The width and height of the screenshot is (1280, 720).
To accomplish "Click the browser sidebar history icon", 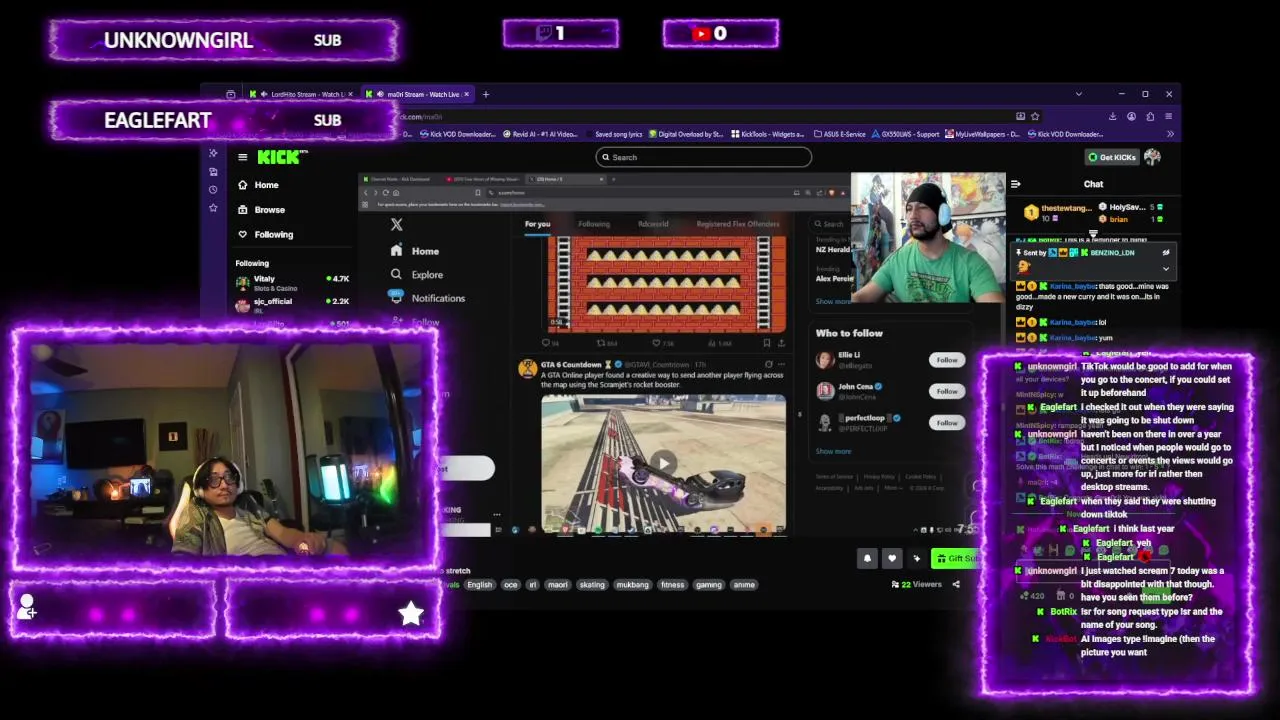I will coord(213,190).
